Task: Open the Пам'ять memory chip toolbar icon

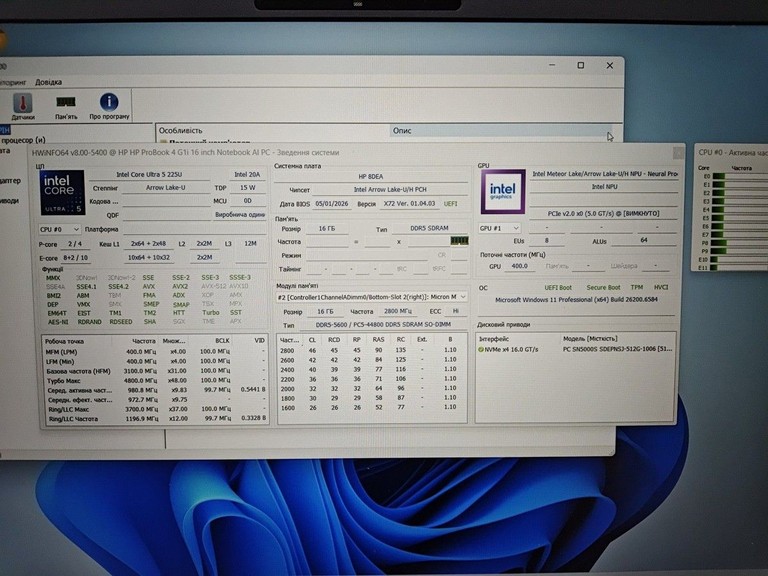Action: (x=66, y=106)
